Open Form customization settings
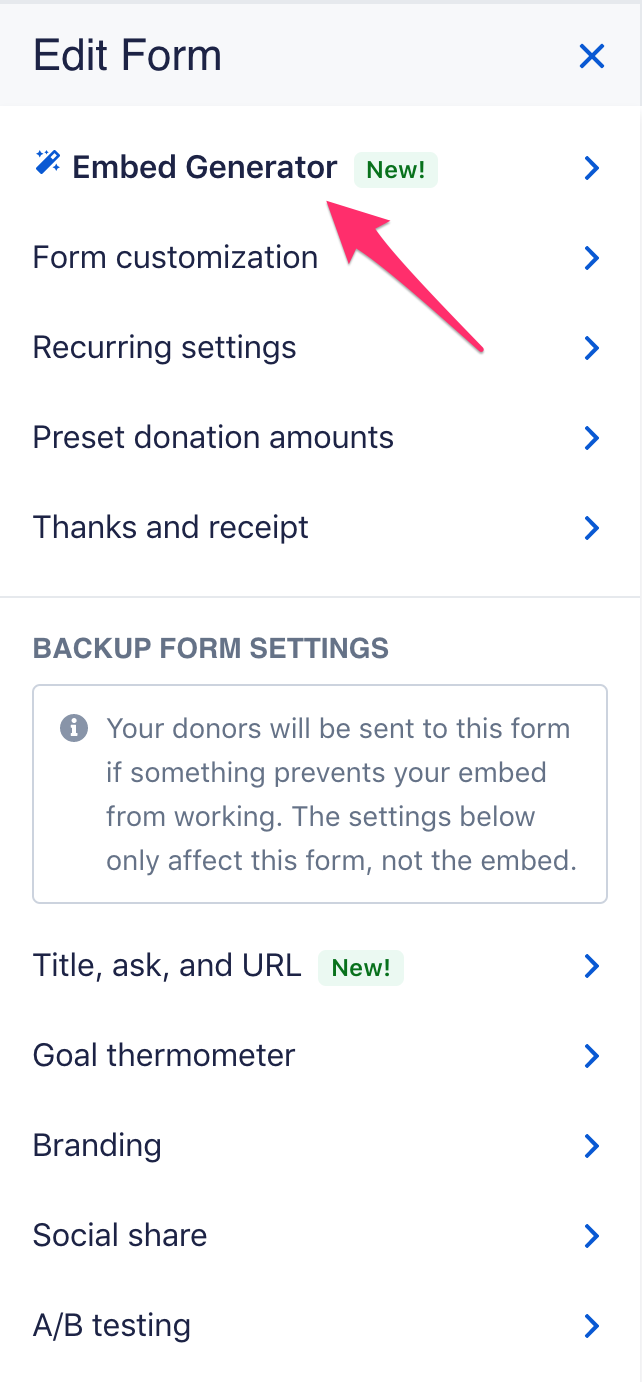642x1382 pixels. point(321,258)
